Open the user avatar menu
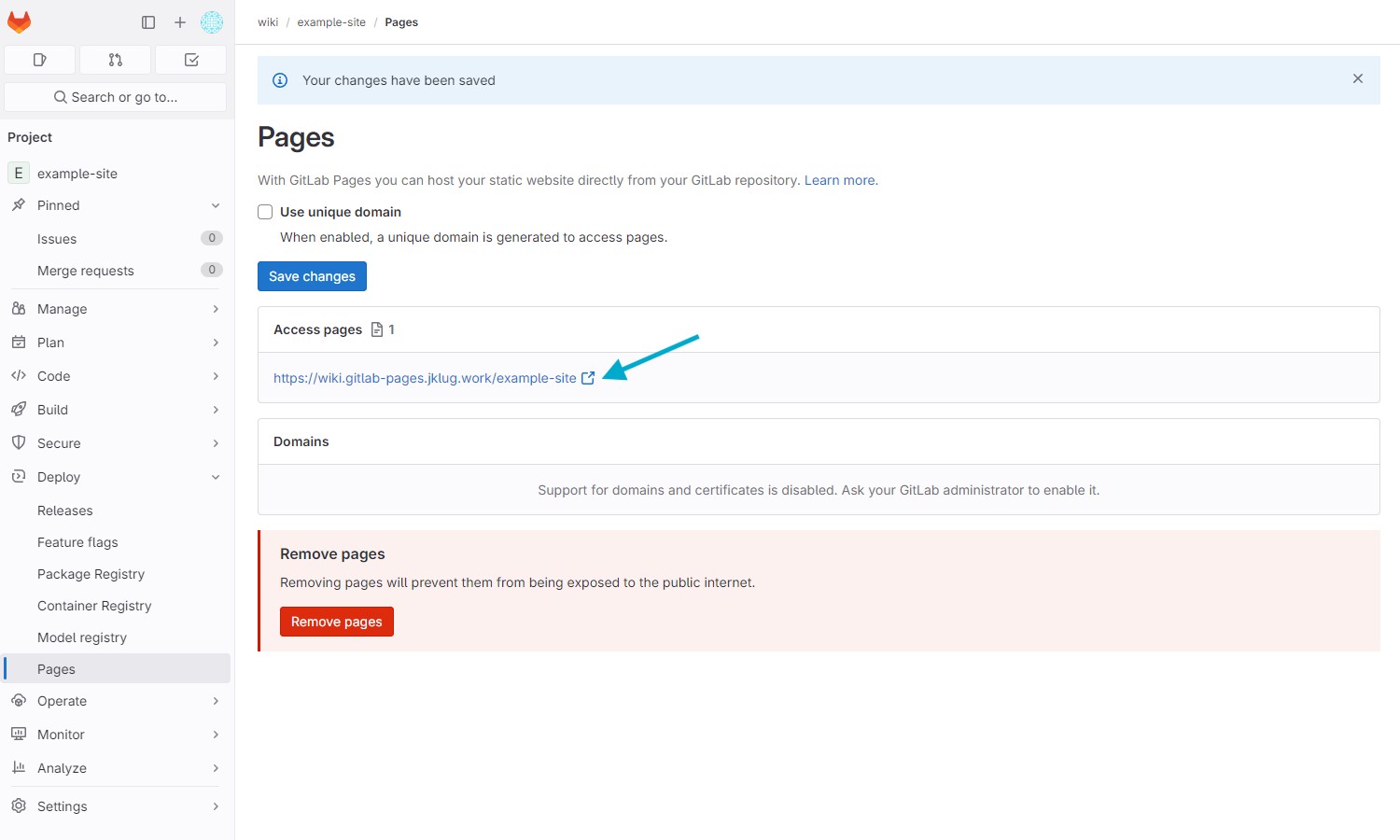This screenshot has height=840, width=1400. [212, 22]
